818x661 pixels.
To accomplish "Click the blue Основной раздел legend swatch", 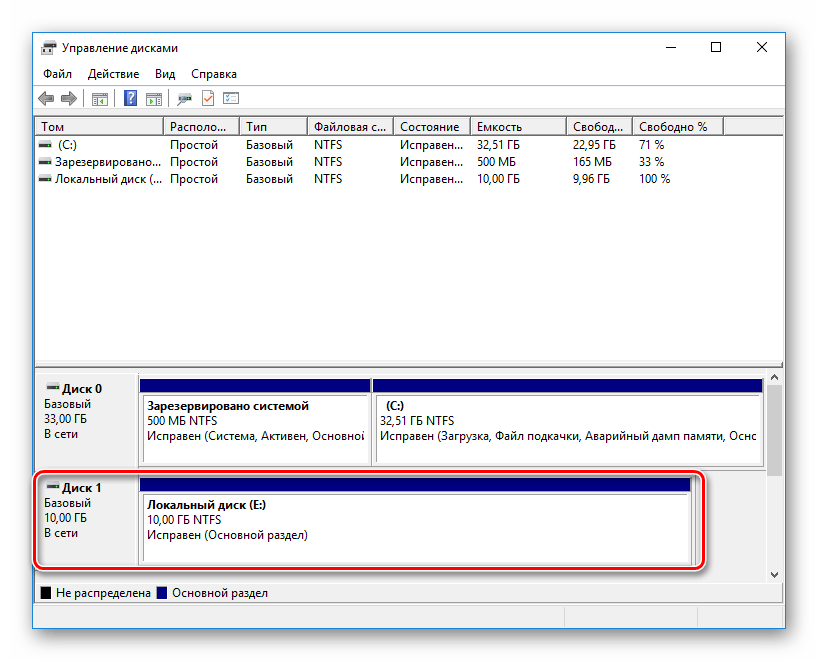I will [x=160, y=592].
